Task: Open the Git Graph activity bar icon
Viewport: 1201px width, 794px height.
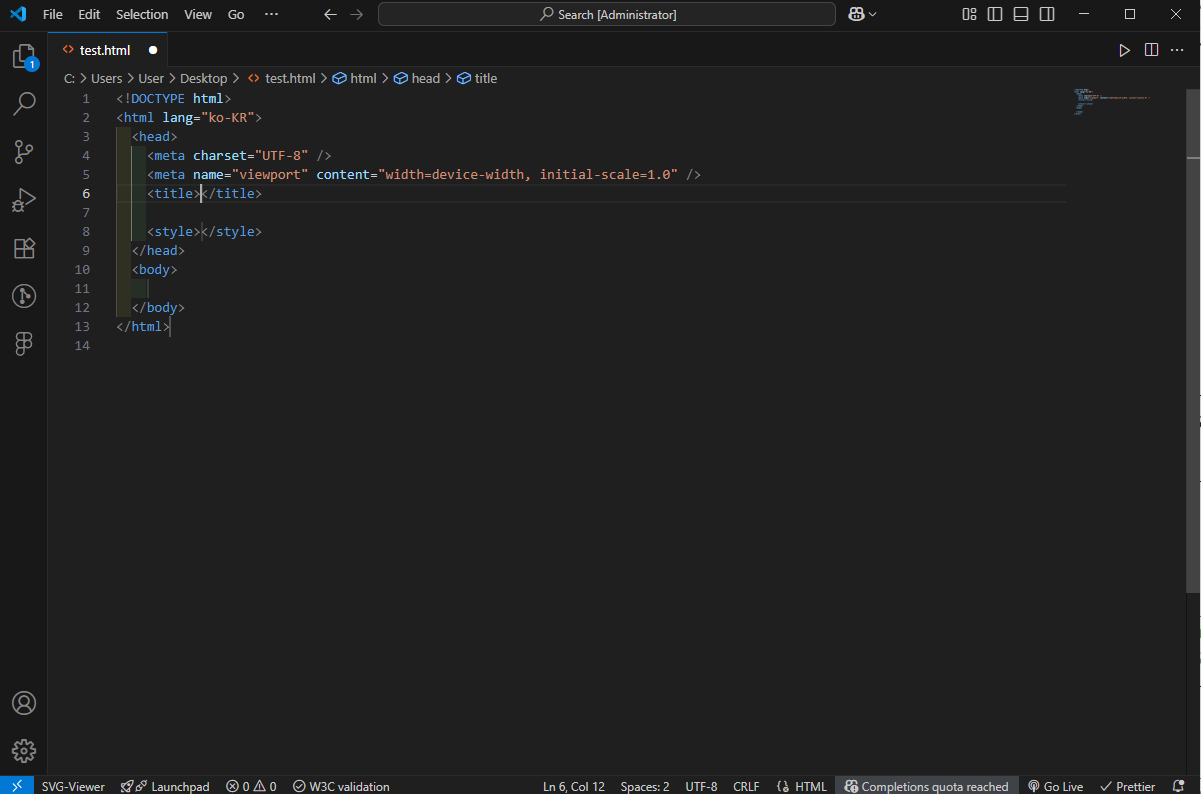Action: [x=24, y=296]
